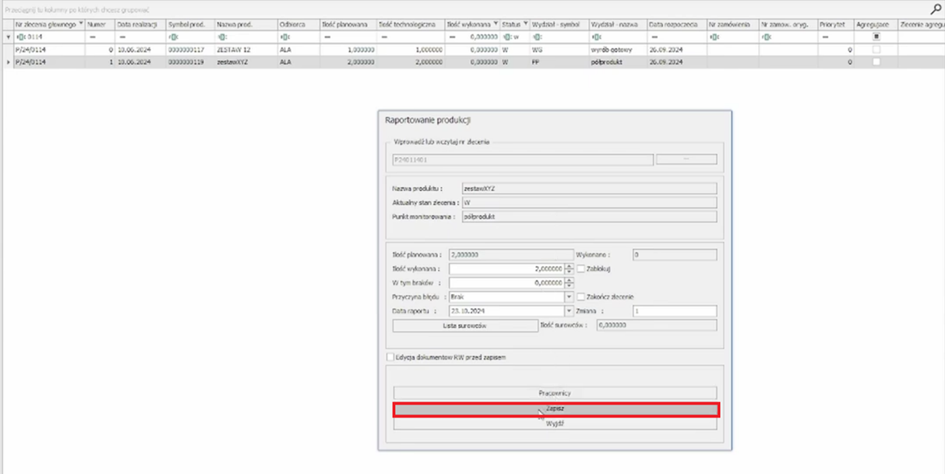Click the filter-row icon under Nr zamówienia
The image size is (945, 474).
(x=712, y=36)
